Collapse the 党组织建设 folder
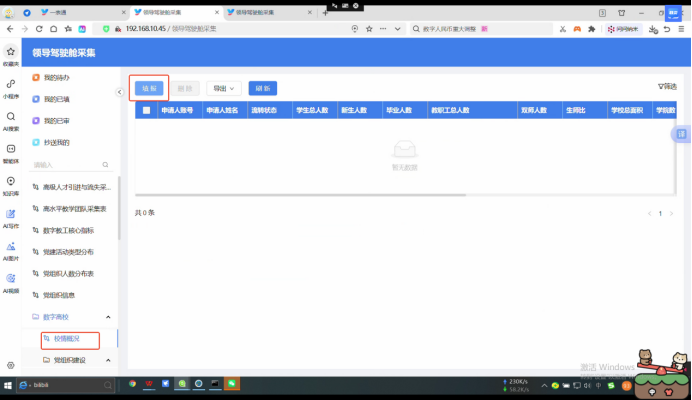The width and height of the screenshot is (692, 400). [x=108, y=360]
